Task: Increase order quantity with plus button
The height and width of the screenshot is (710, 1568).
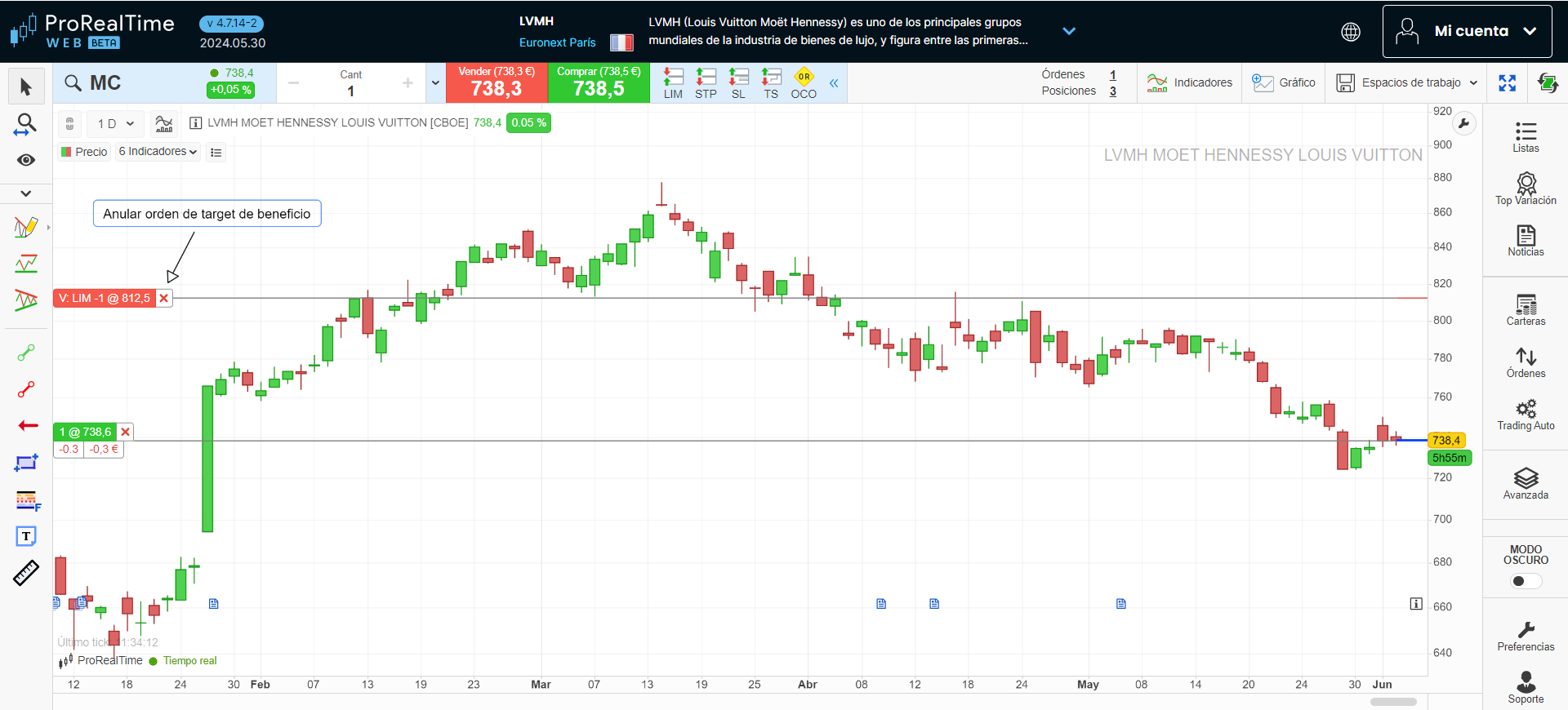Action: click(408, 82)
